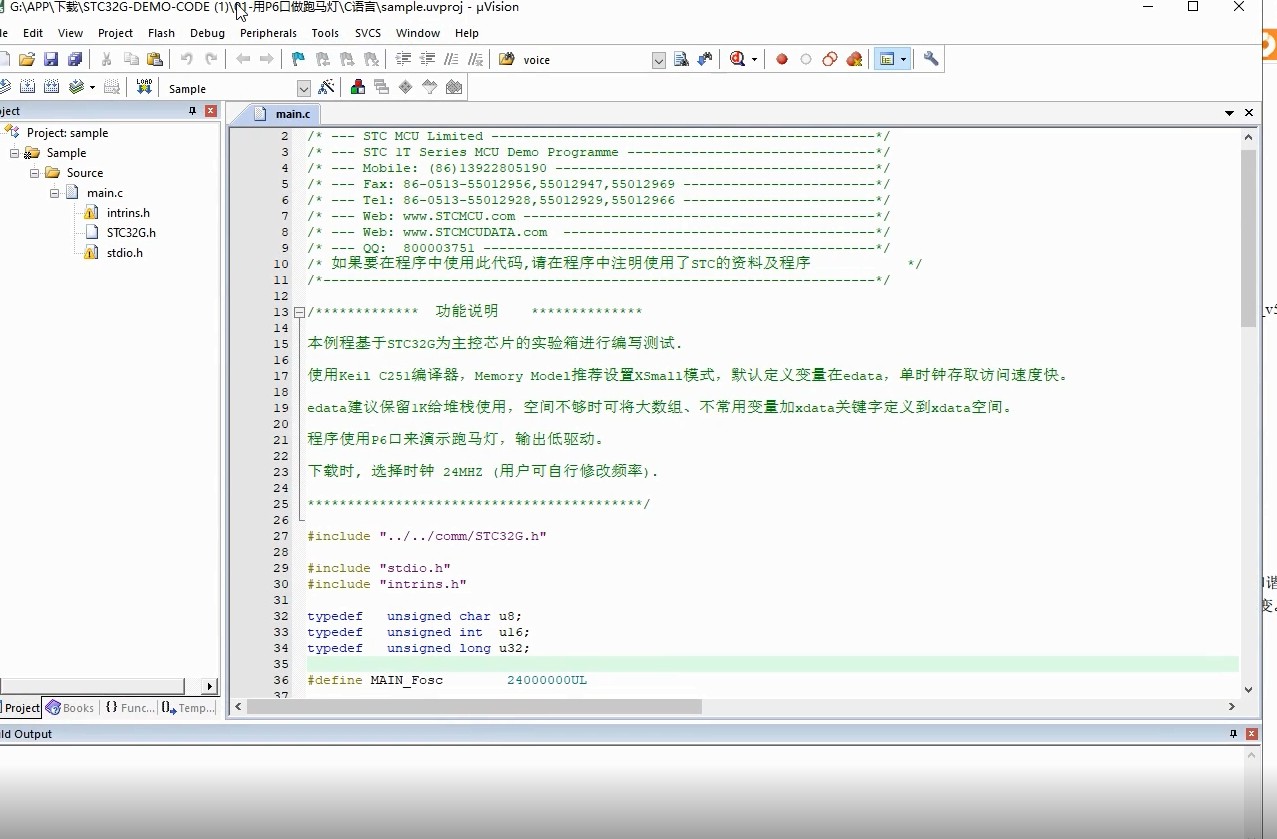Open the Flash menu
The image size is (1277, 839).
(161, 33)
